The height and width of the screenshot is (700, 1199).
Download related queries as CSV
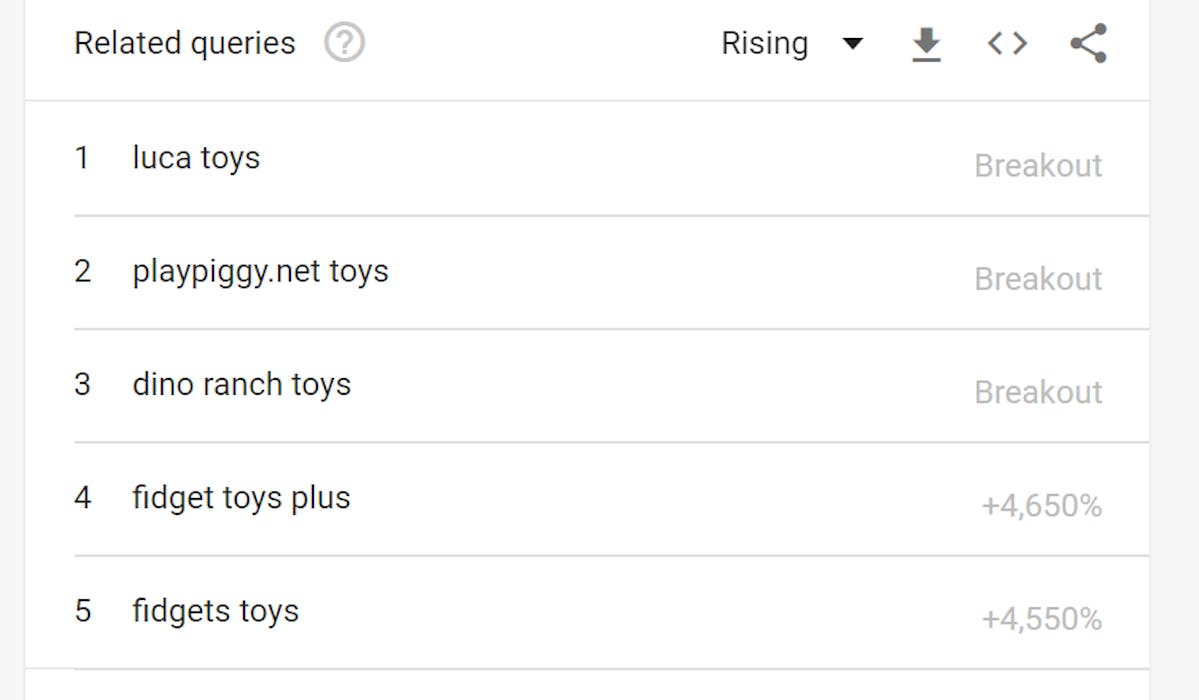tap(927, 44)
